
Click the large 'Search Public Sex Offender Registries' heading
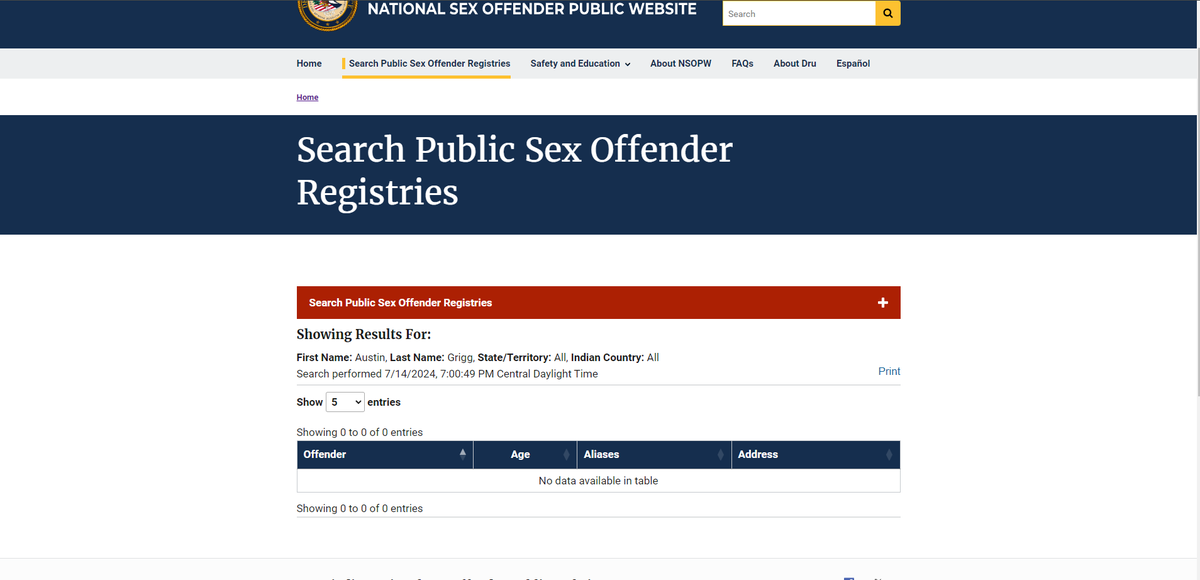[x=515, y=171]
